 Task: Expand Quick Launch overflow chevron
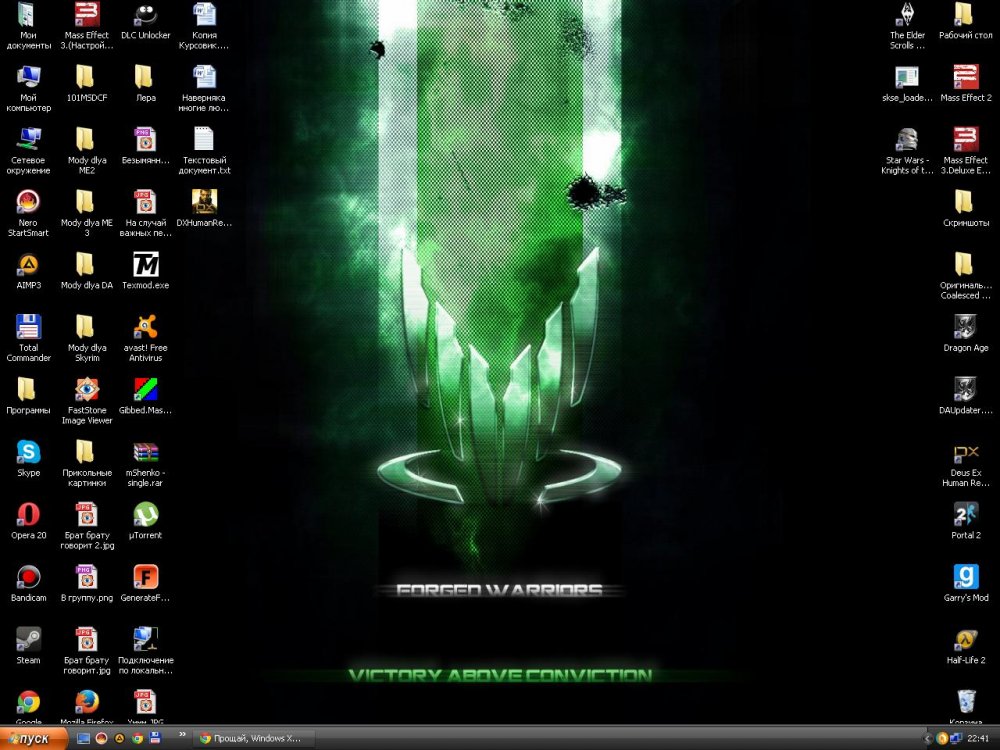pos(182,734)
